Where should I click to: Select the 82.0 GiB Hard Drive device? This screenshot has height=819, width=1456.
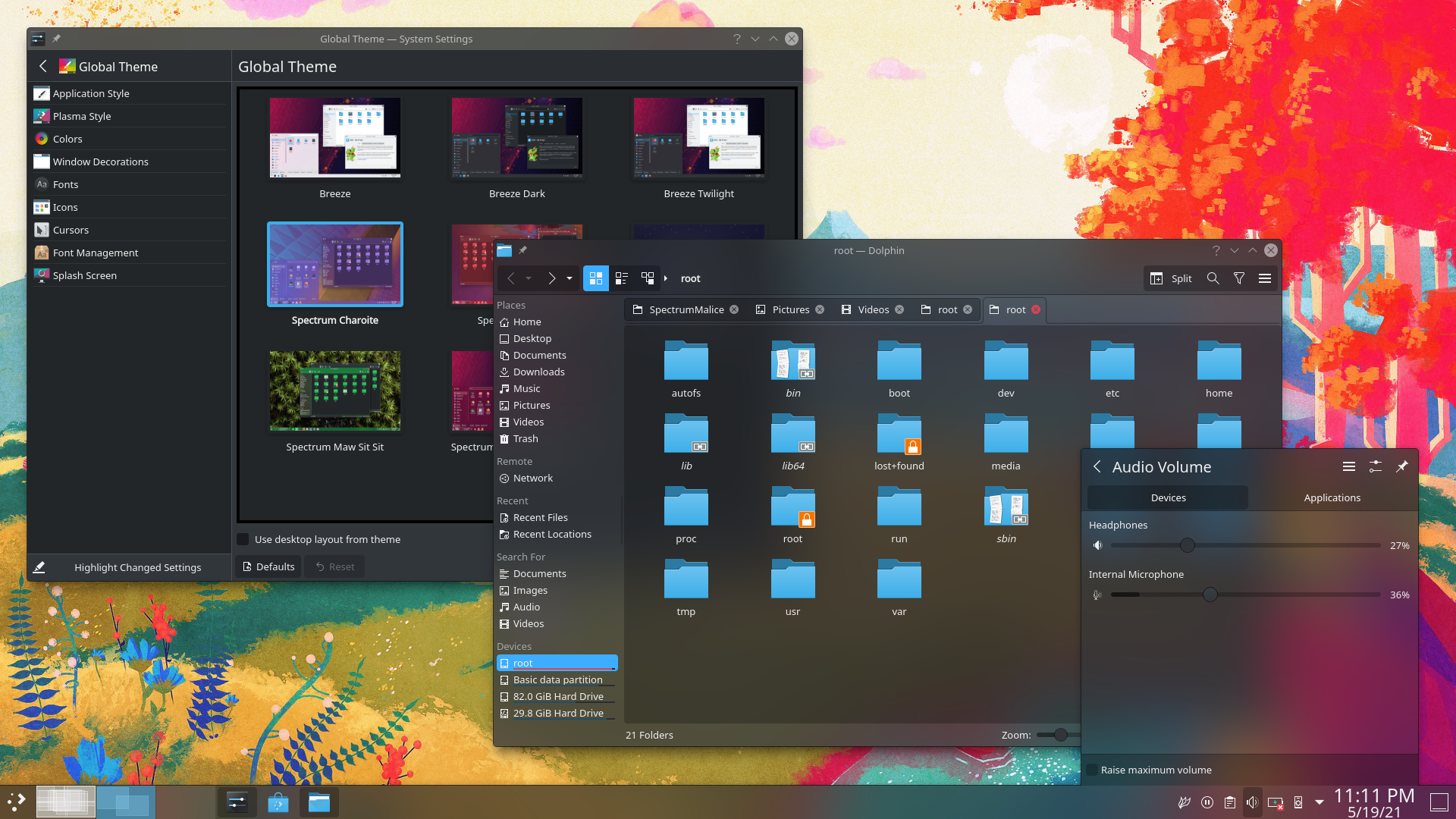(x=557, y=696)
